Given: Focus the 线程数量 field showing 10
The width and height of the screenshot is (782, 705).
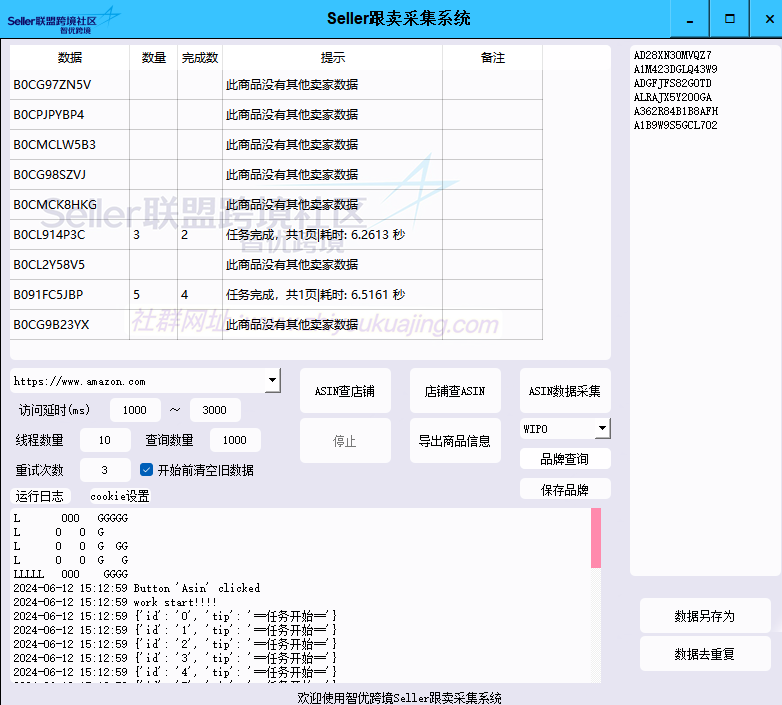Looking at the screenshot, I should (105, 440).
